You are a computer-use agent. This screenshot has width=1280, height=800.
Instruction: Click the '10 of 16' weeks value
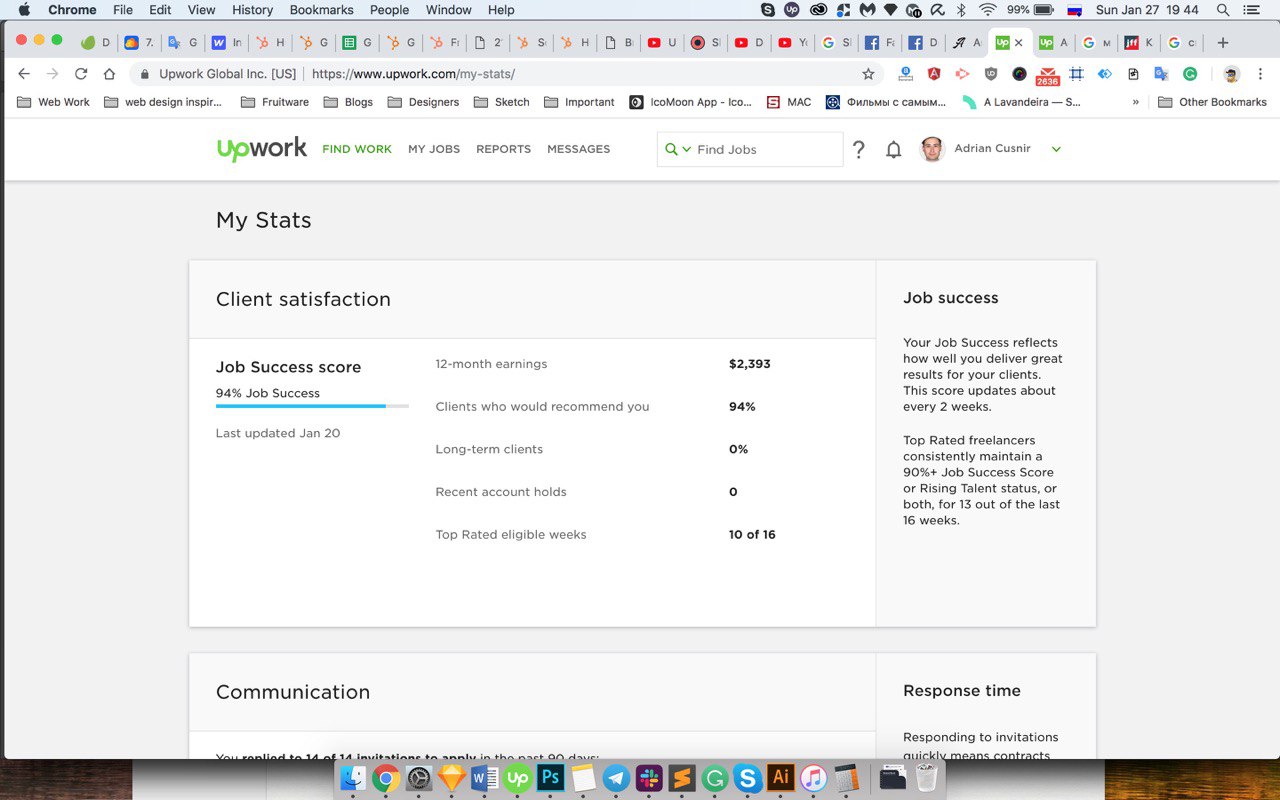point(752,535)
